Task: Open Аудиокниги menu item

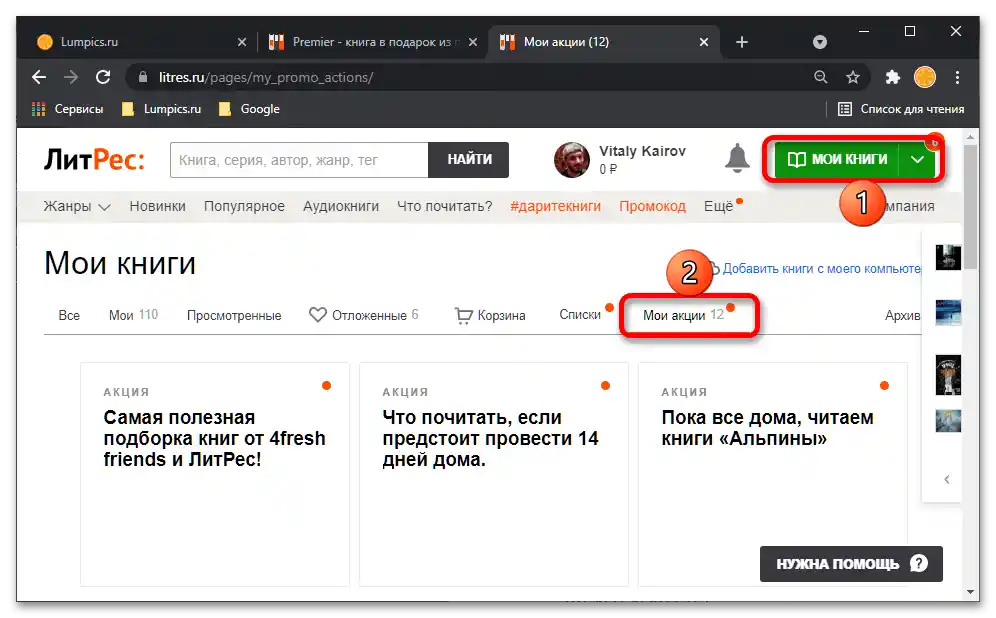Action: 340,206
